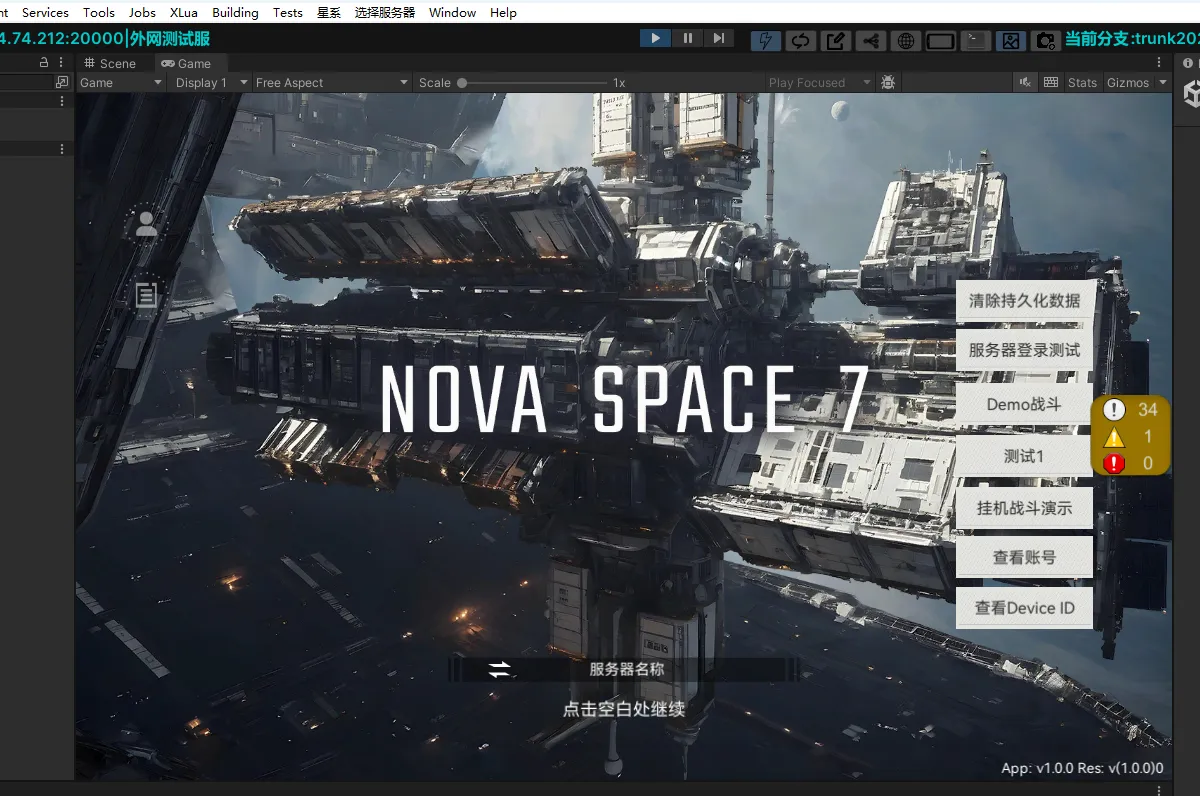
Task: Toggle the left panel lock icon
Action: point(44,62)
